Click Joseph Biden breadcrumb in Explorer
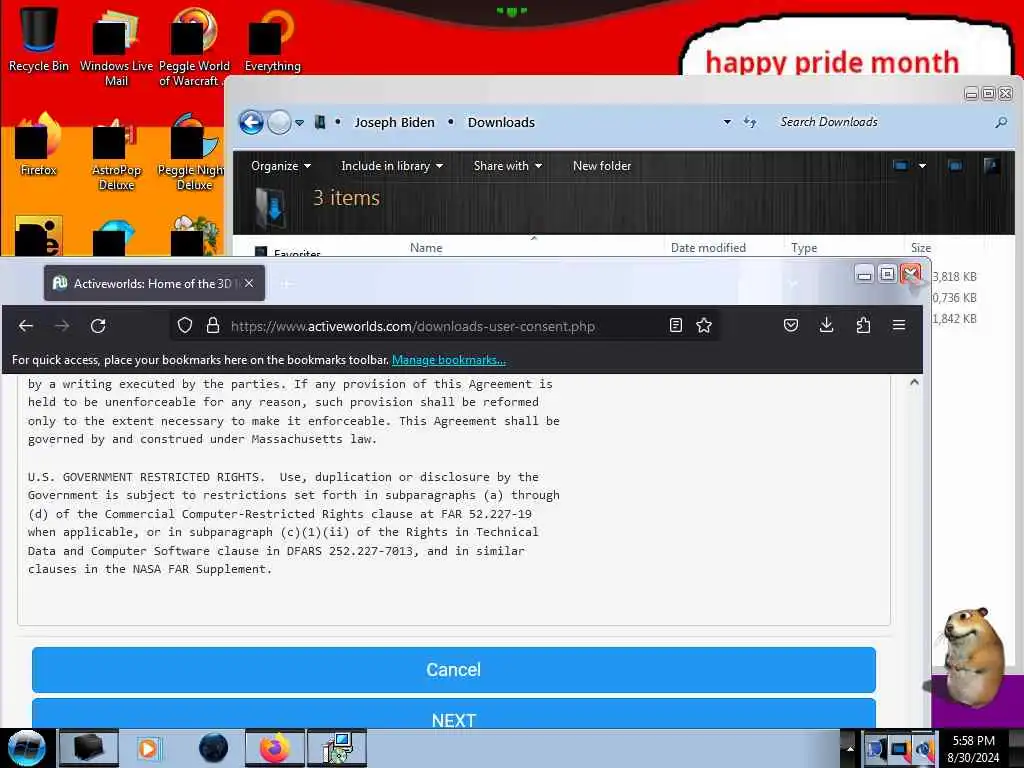The width and height of the screenshot is (1024, 768). [394, 122]
